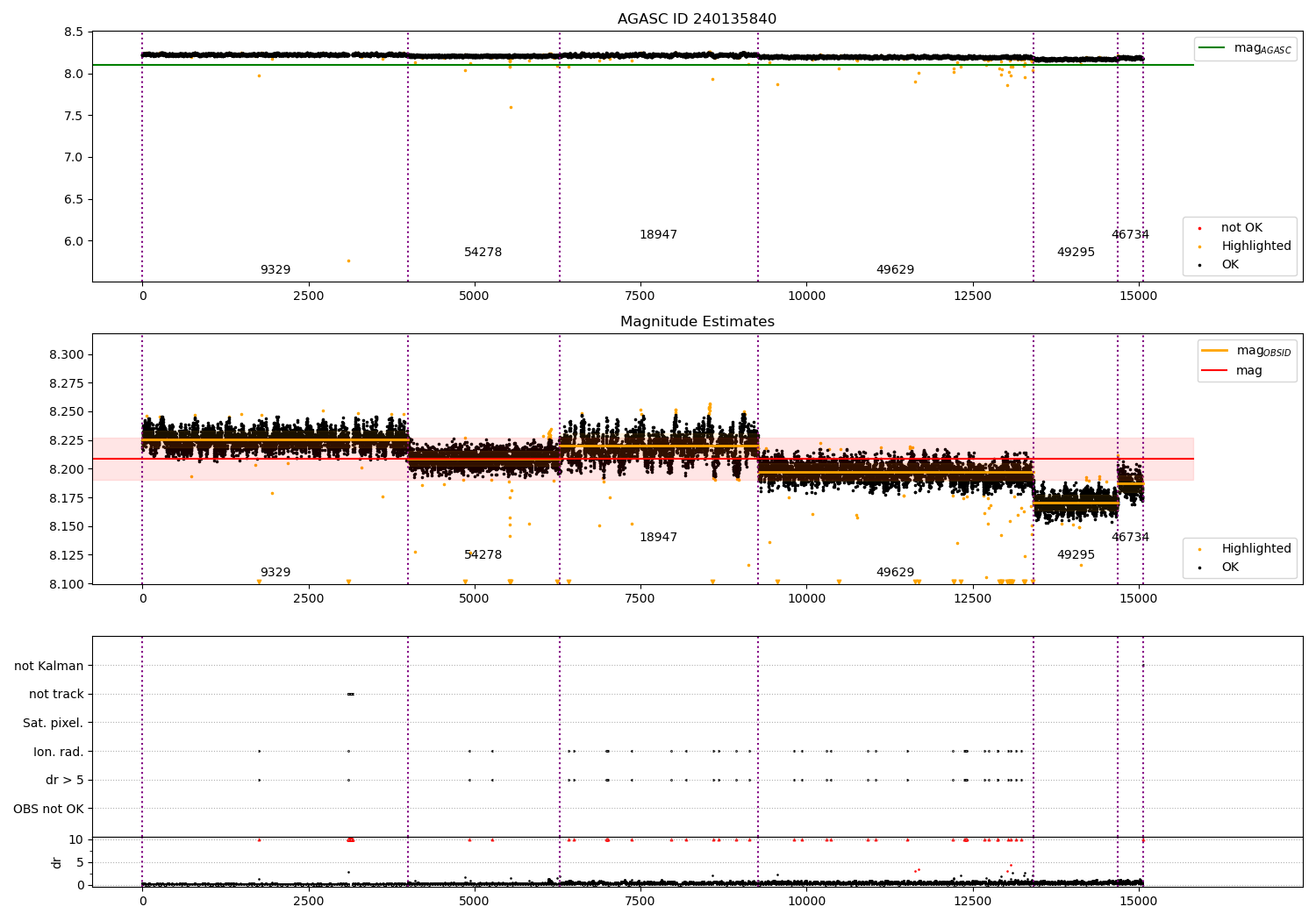Click the title 'AGASC ID 240135840'
This screenshot has width=1316, height=921.
[697, 19]
